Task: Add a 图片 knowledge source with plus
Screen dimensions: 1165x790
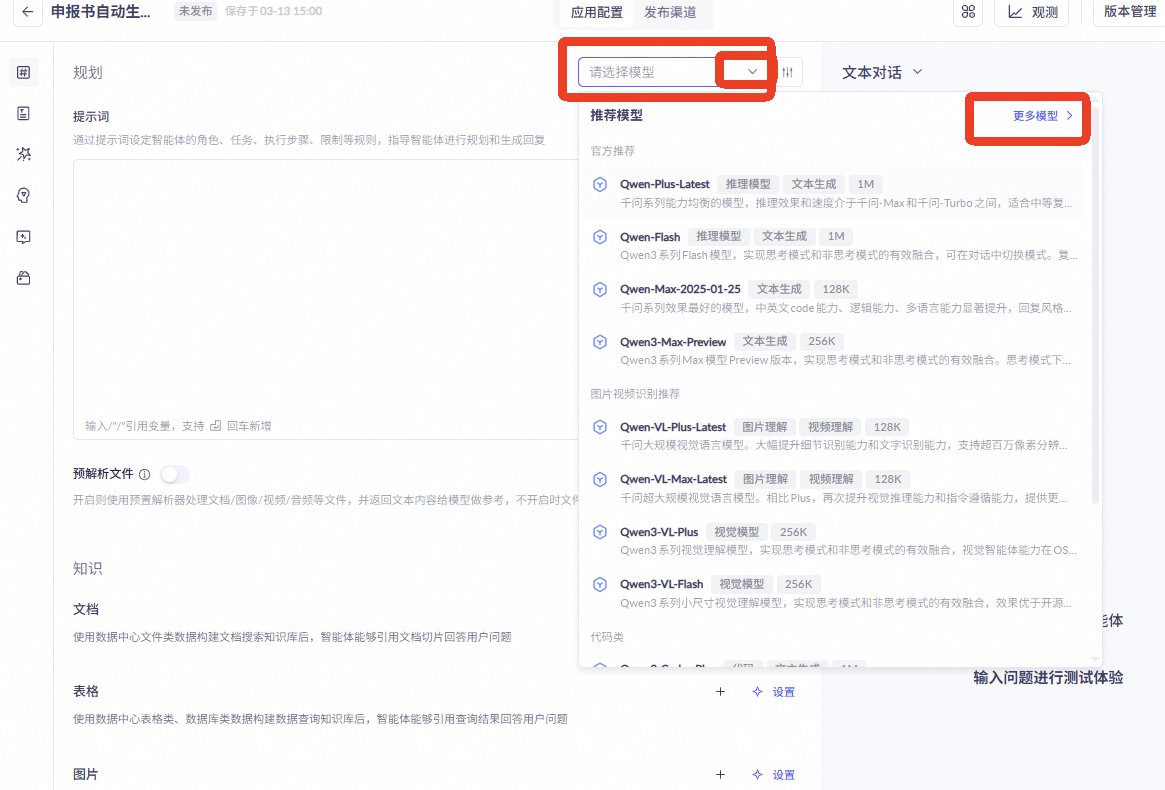Action: point(720,774)
